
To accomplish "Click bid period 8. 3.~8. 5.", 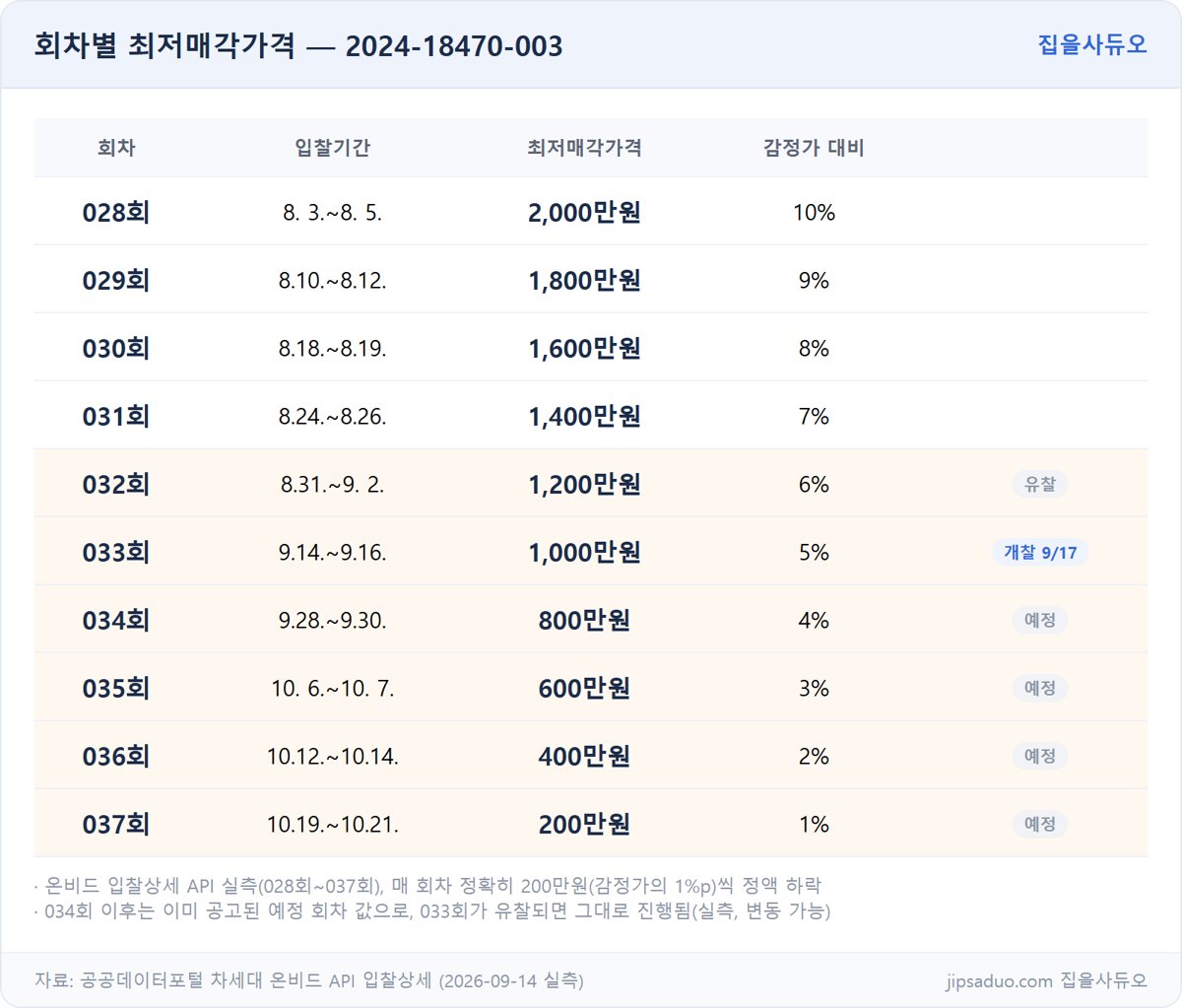I will [333, 212].
